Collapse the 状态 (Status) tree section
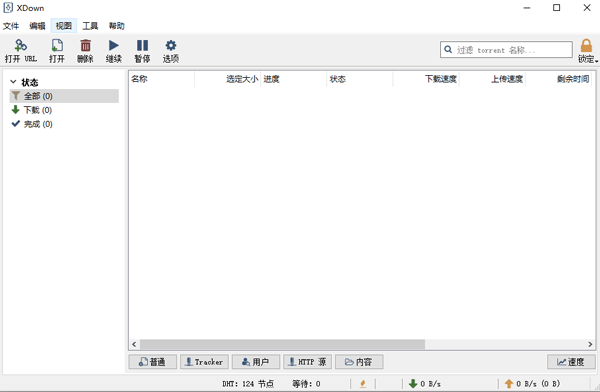The image size is (600, 392). click(13, 82)
